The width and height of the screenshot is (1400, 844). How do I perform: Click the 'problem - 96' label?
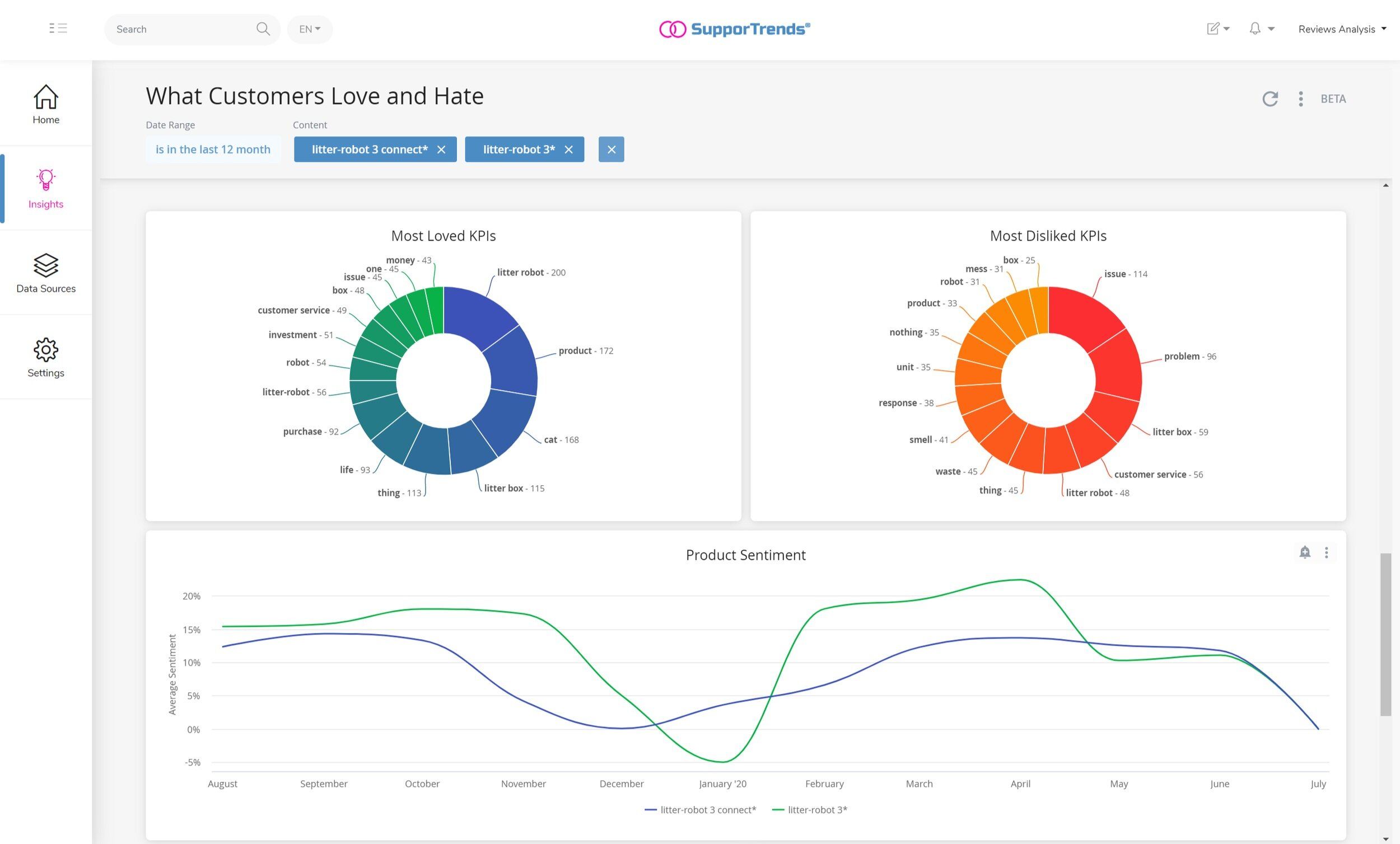point(1191,356)
